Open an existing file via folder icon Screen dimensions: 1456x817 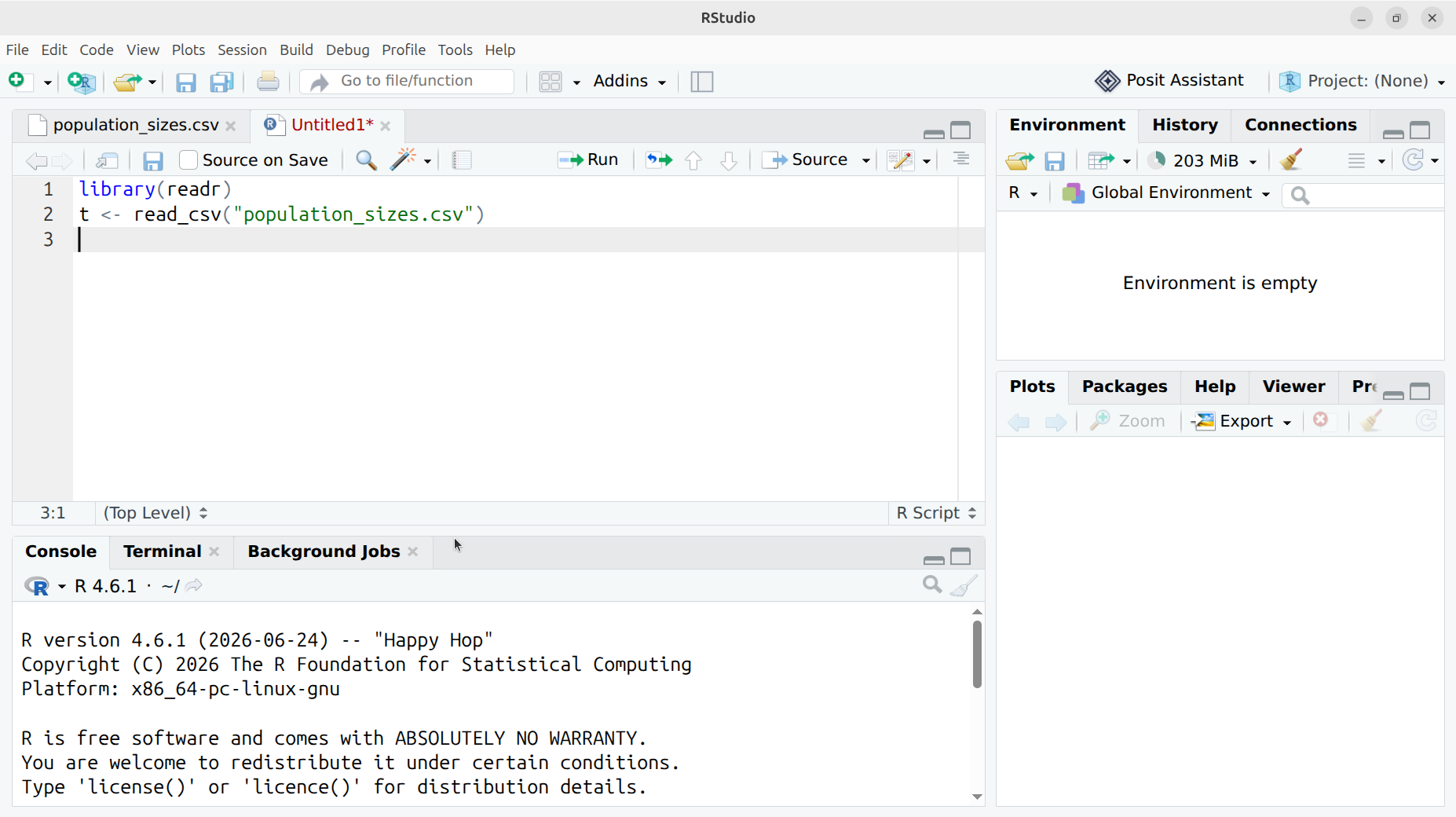(128, 82)
